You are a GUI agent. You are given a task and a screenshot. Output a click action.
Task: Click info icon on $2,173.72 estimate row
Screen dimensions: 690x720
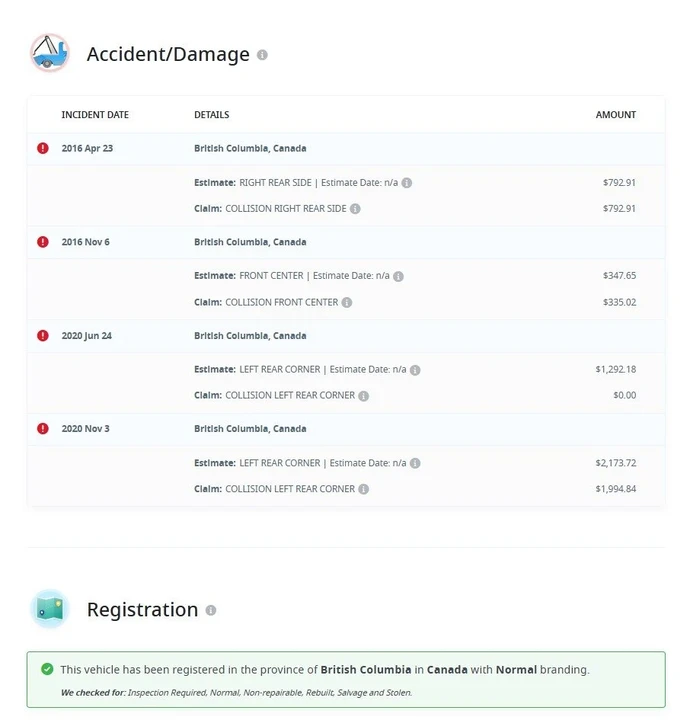click(x=415, y=463)
